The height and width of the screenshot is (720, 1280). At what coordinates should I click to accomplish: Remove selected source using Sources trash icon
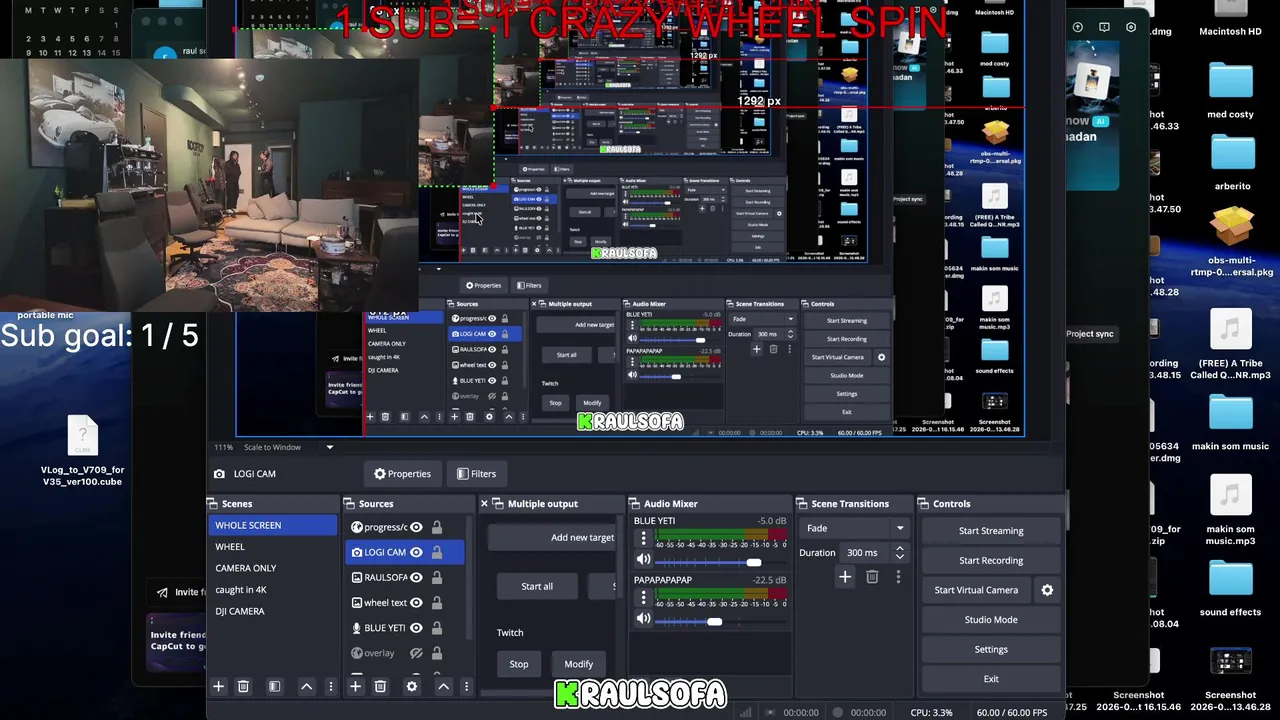(x=380, y=686)
